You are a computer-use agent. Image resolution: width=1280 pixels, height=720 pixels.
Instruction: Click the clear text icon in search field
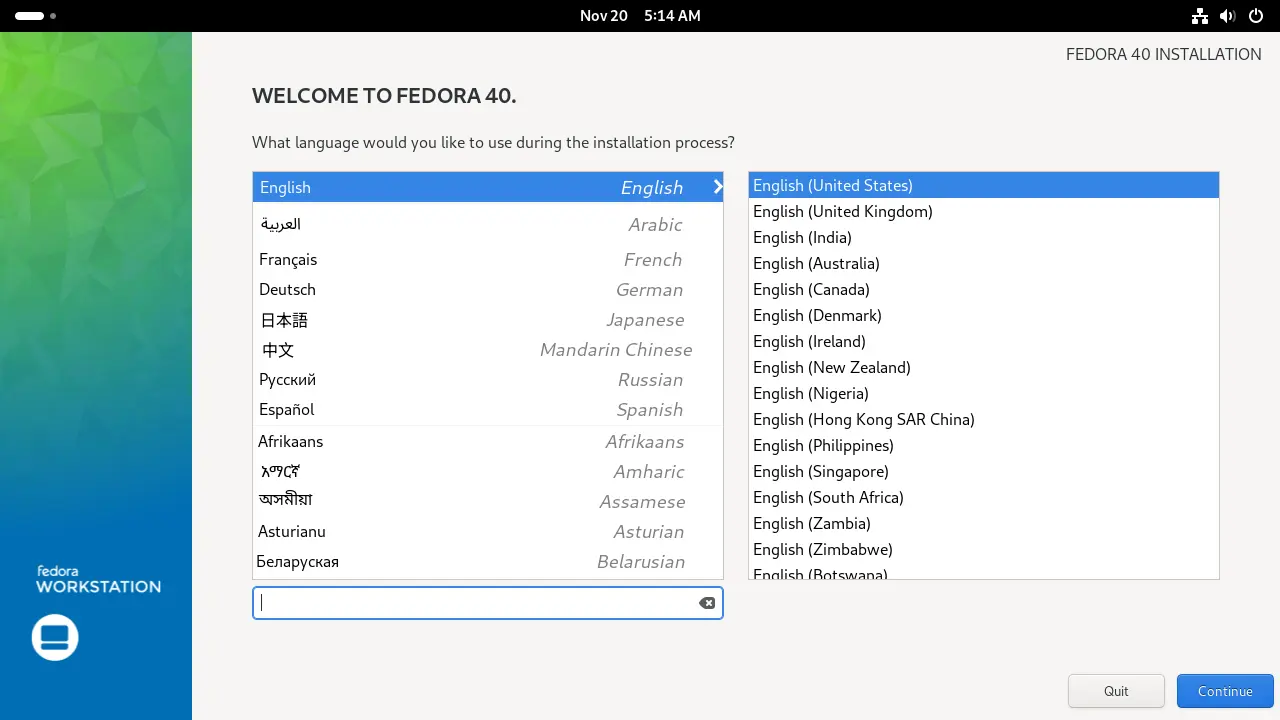click(x=707, y=603)
